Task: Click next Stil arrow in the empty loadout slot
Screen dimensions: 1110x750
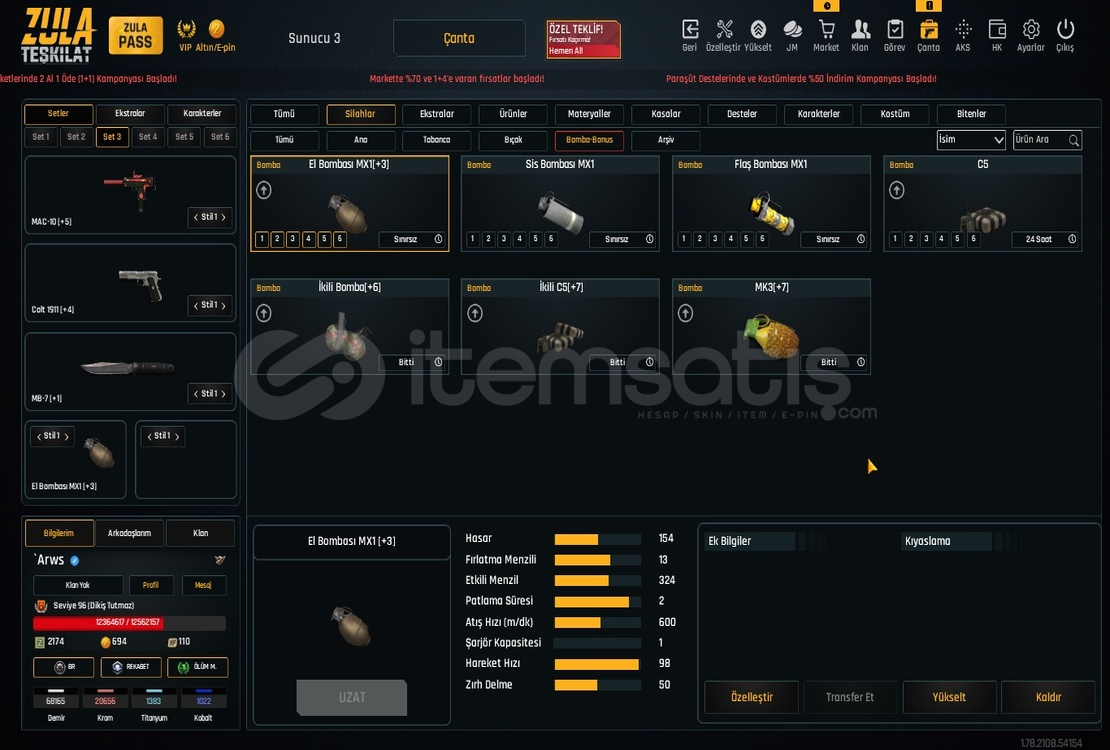Action: (177, 436)
